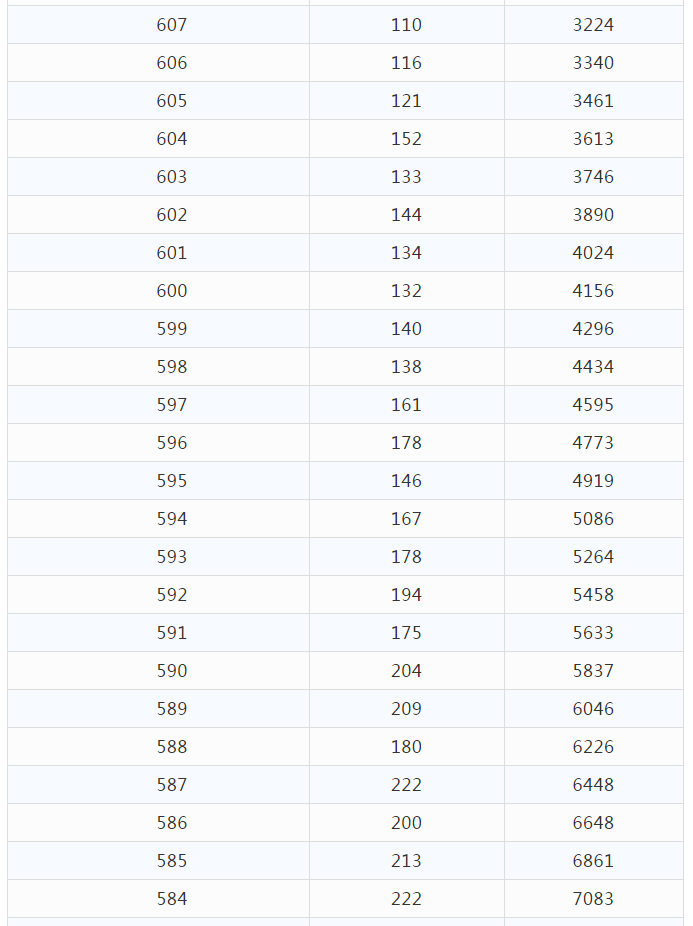This screenshot has width=693, height=926.
Task: Click cumulative total 5264
Action: pos(593,557)
